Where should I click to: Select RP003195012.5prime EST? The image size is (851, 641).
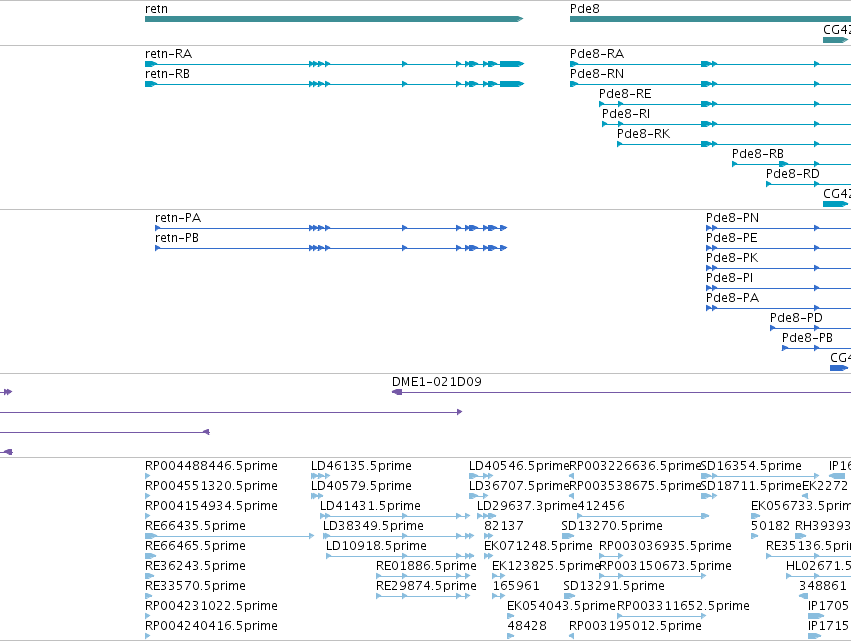tap(572, 636)
